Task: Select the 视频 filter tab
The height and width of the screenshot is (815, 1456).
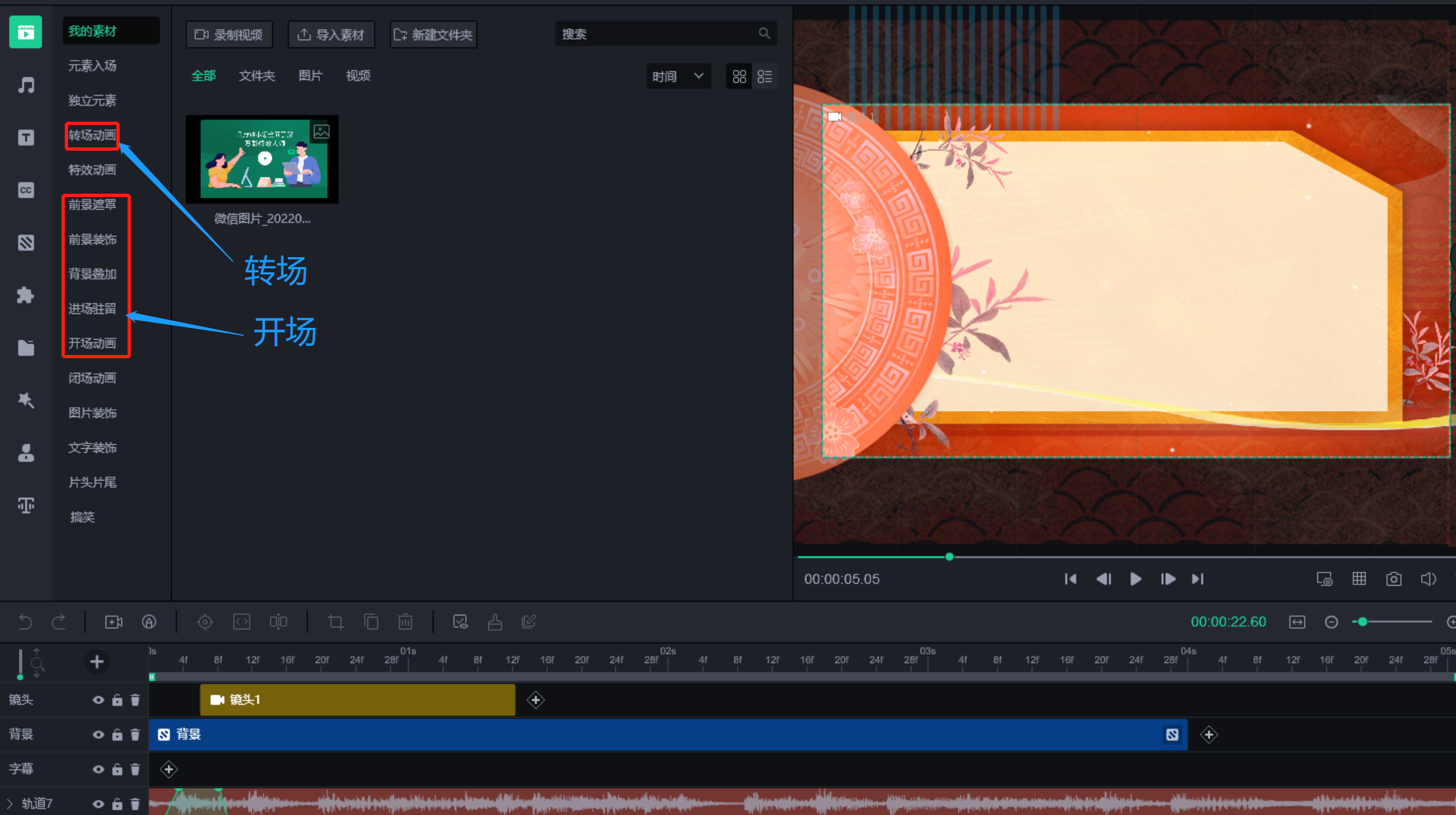Action: pyautogui.click(x=358, y=76)
